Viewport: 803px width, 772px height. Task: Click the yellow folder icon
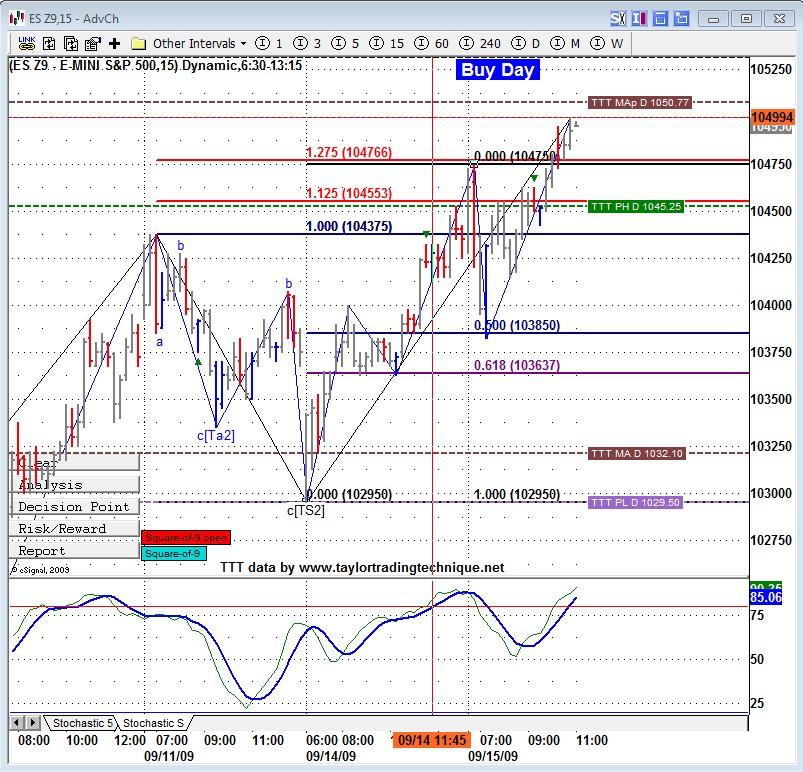[138, 44]
